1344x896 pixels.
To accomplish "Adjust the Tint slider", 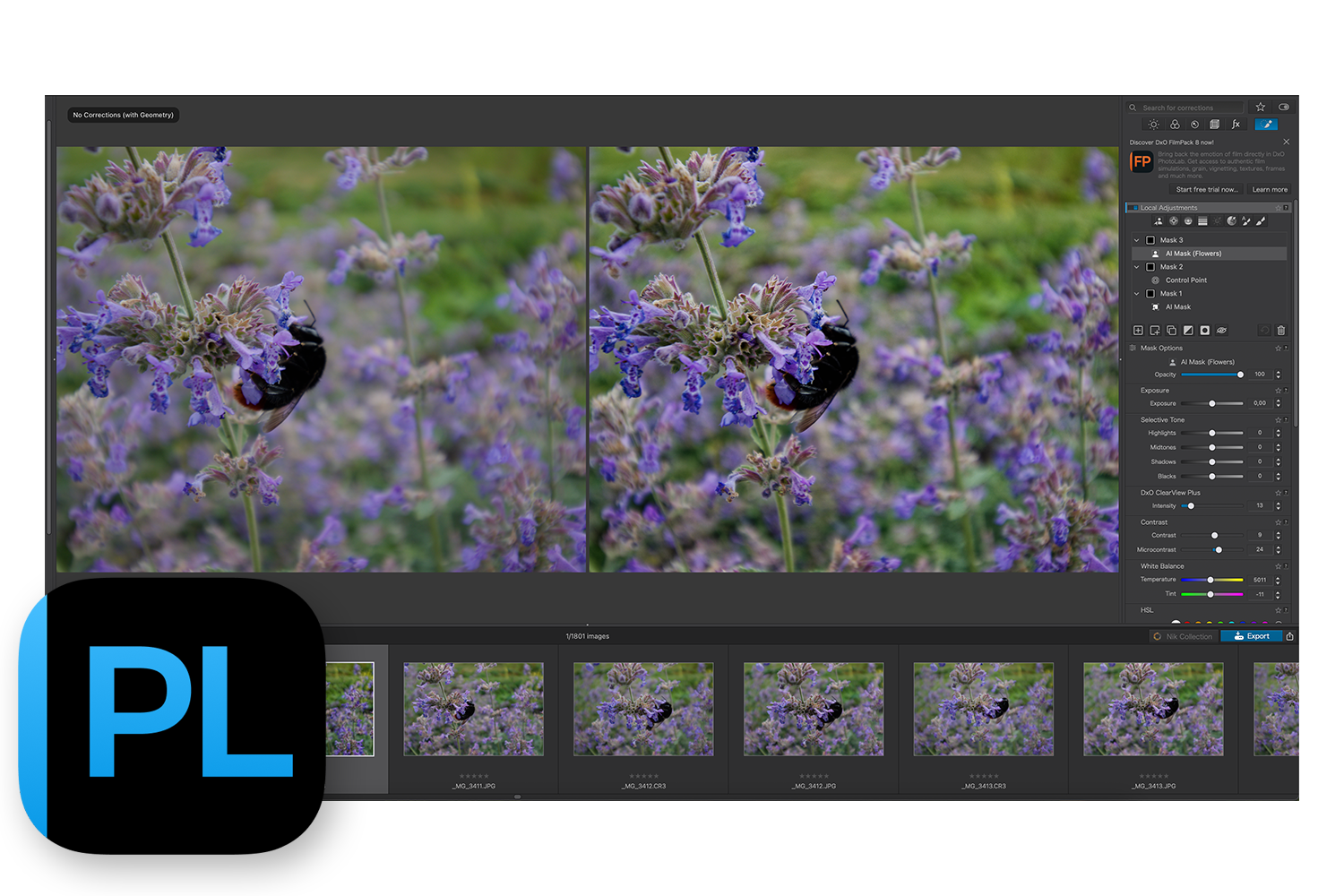I will [x=1212, y=594].
